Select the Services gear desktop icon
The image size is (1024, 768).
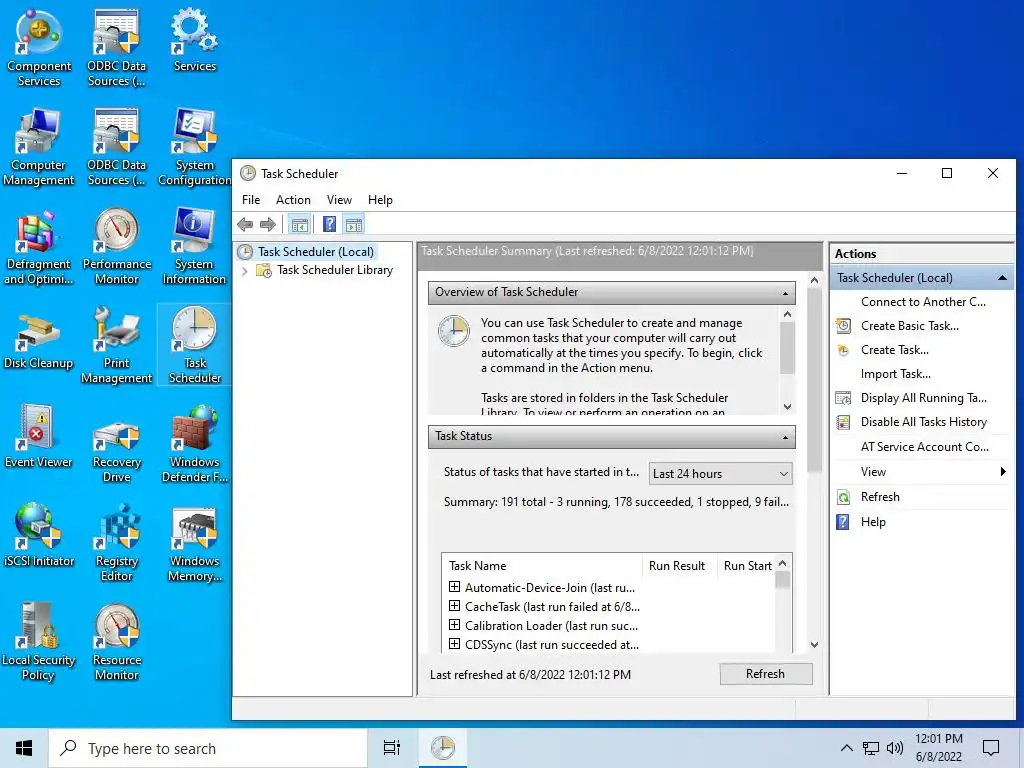point(195,41)
